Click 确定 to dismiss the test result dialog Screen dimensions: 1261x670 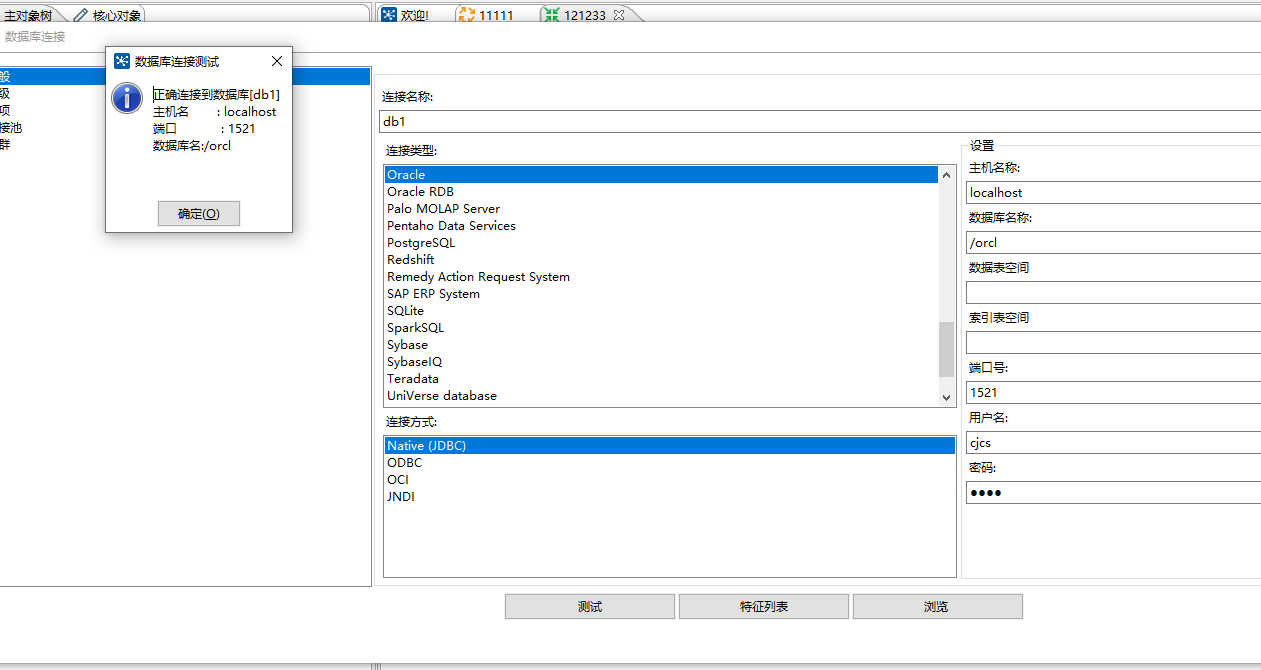[198, 213]
